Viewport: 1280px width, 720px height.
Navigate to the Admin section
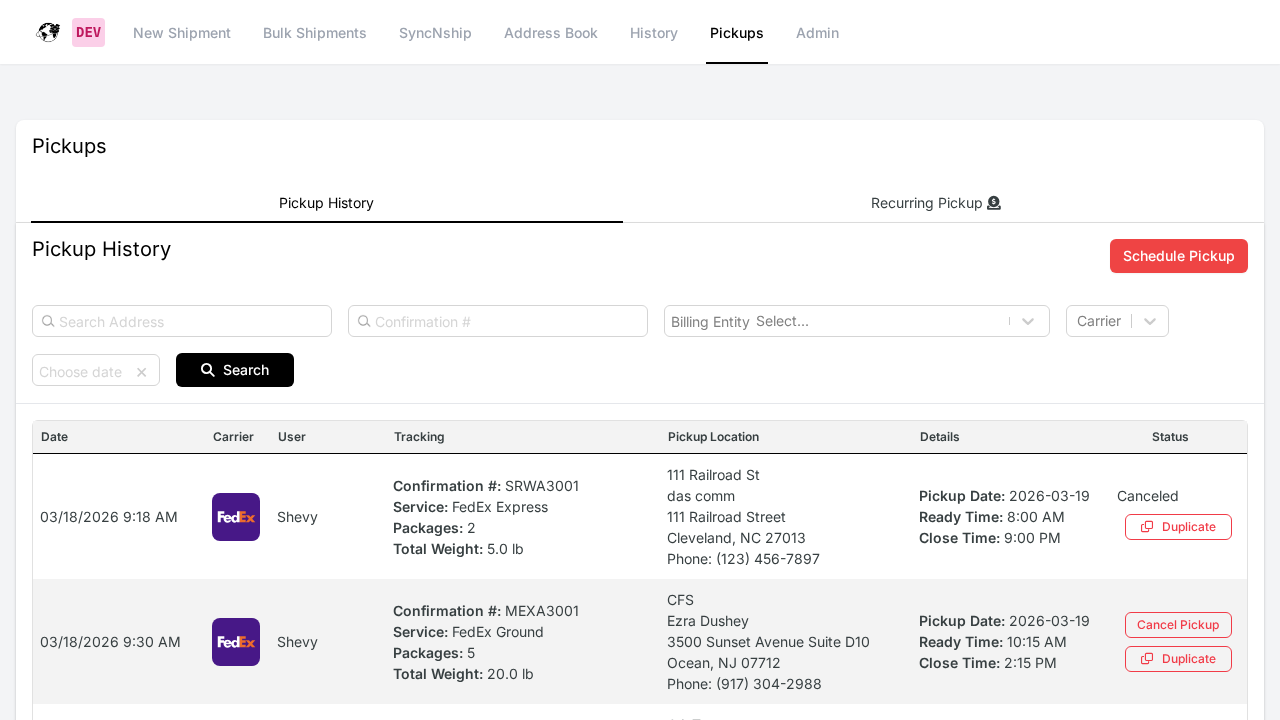click(x=817, y=32)
